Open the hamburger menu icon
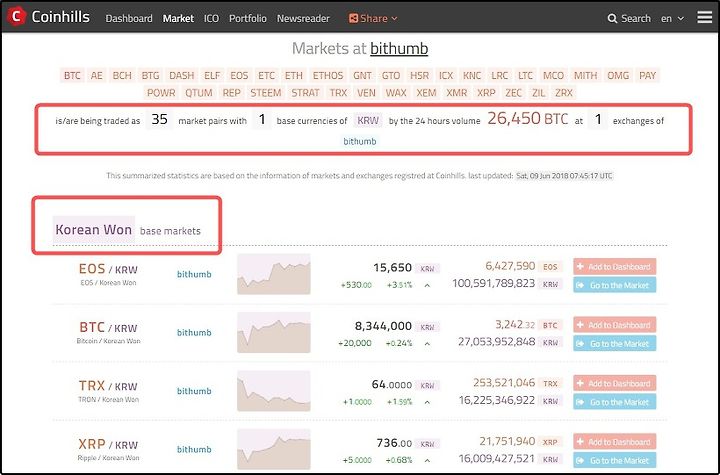This screenshot has width=720, height=475. click(x=704, y=17)
